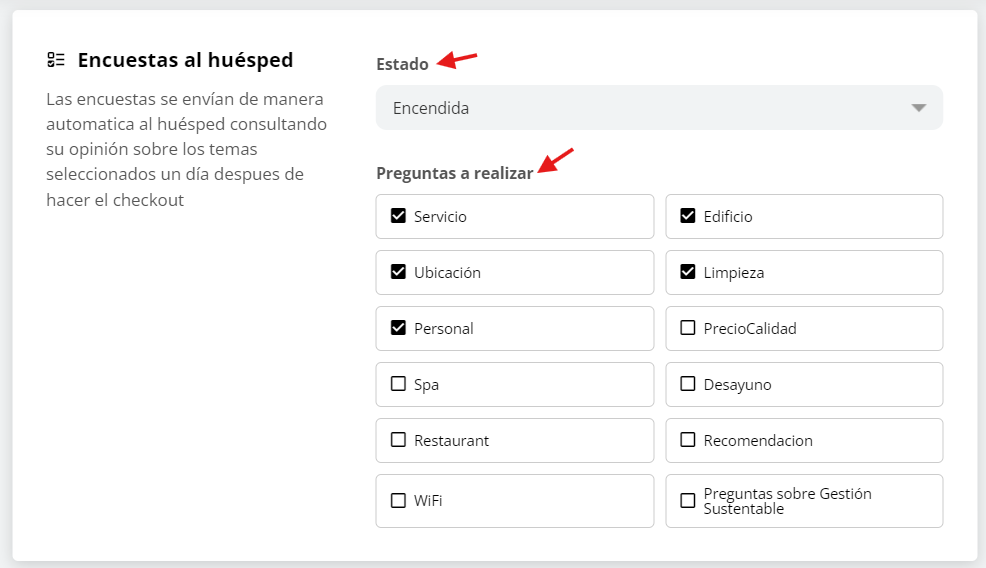Enable the PrecioCalidad checkbox
Image resolution: width=986 pixels, height=568 pixels.
[688, 328]
